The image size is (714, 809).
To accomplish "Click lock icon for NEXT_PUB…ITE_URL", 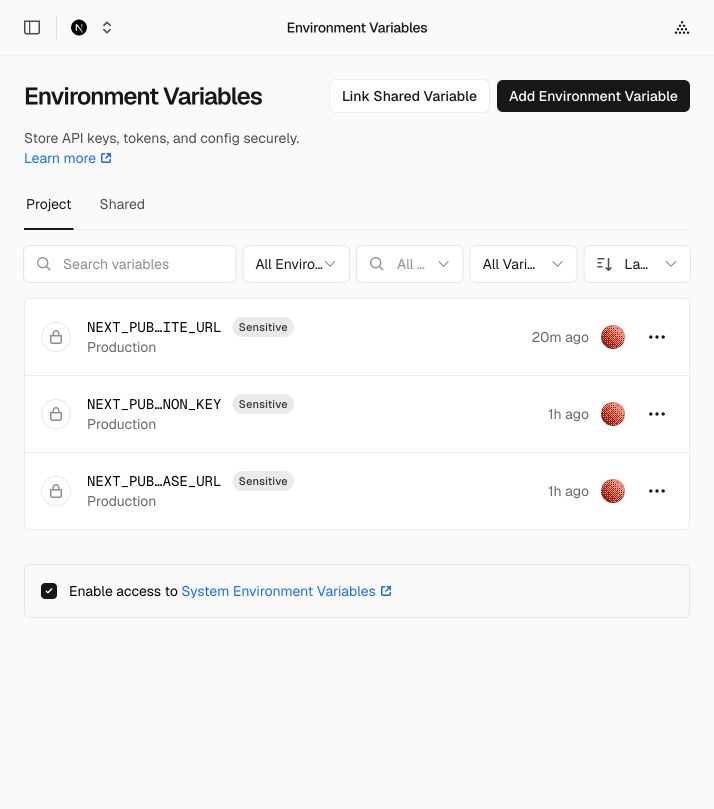I will click(56, 337).
